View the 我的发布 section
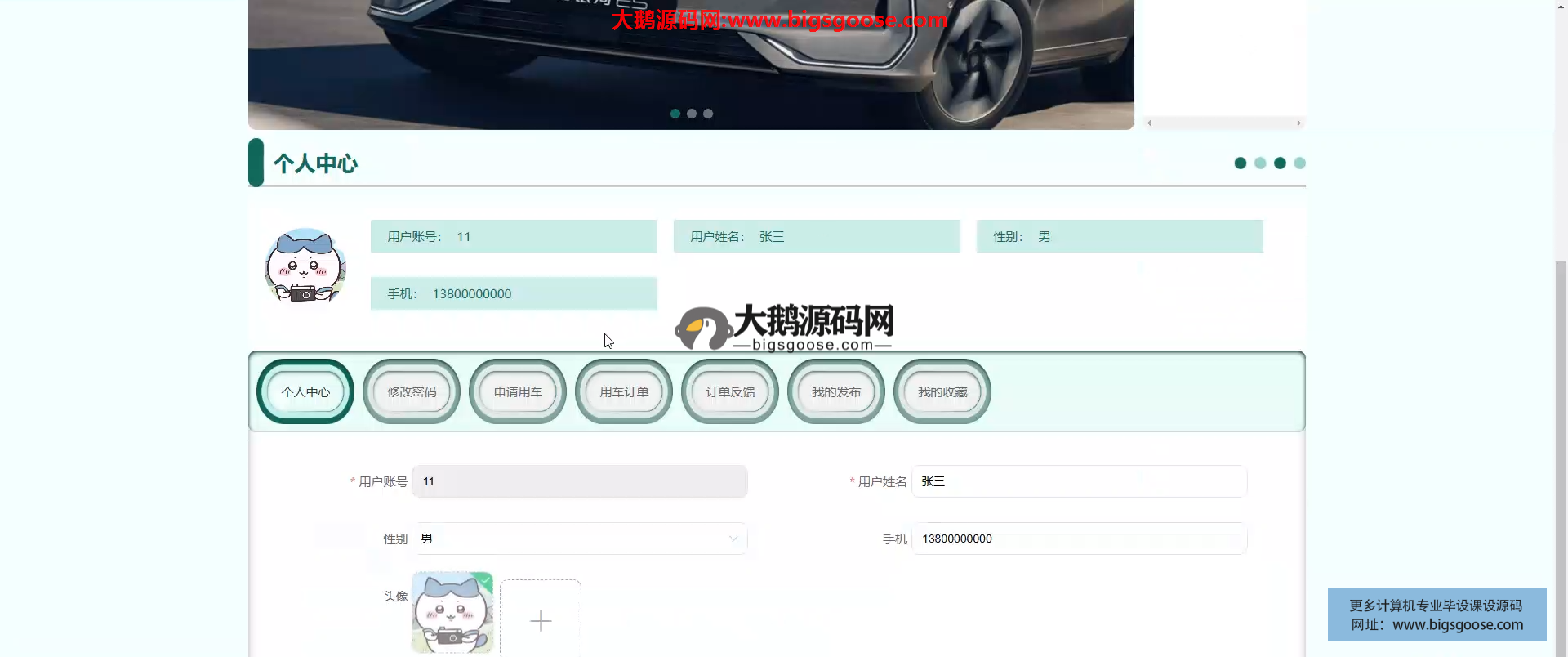Viewport: 1568px width, 657px height. point(836,391)
